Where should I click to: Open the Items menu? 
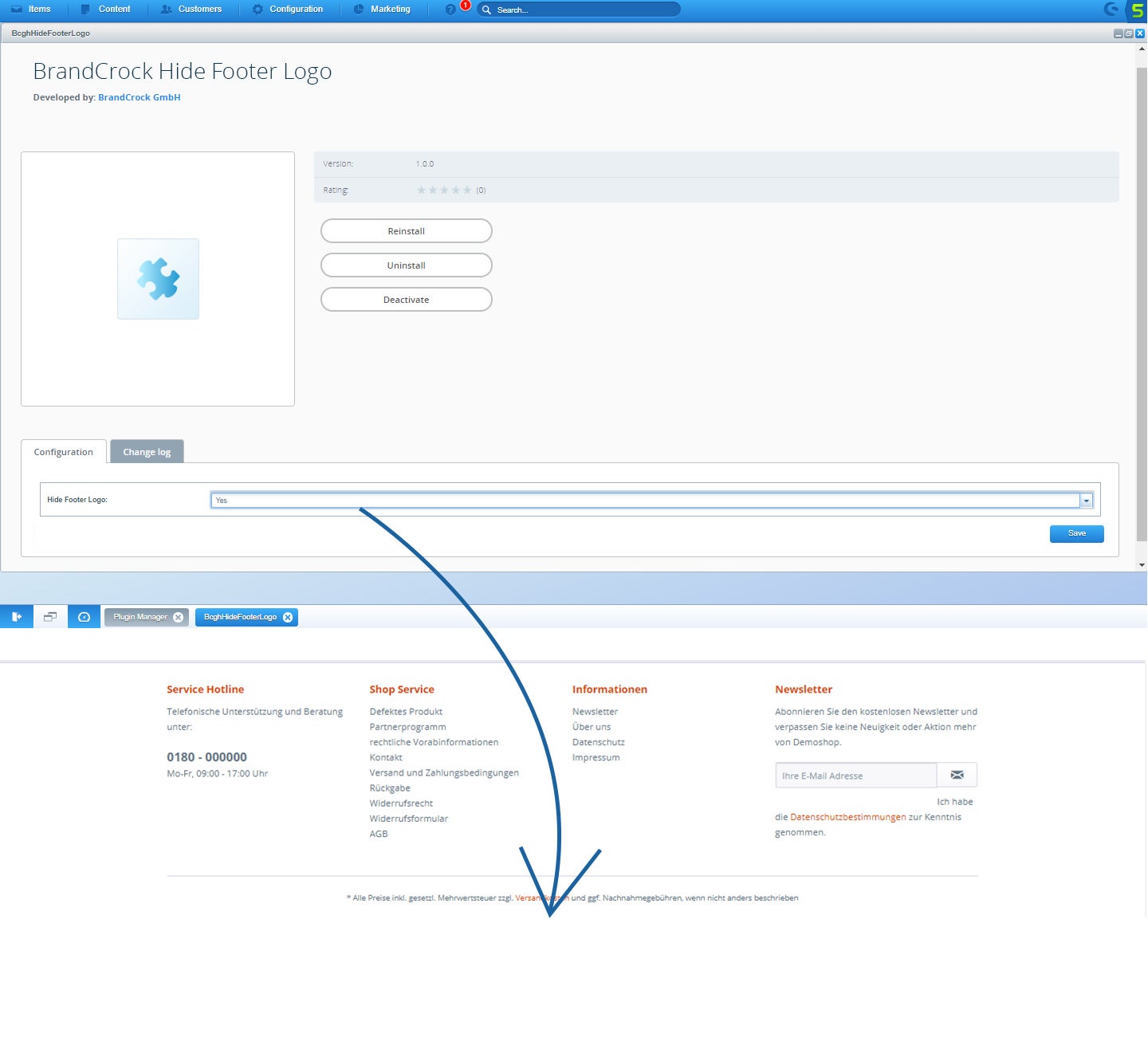coord(31,10)
